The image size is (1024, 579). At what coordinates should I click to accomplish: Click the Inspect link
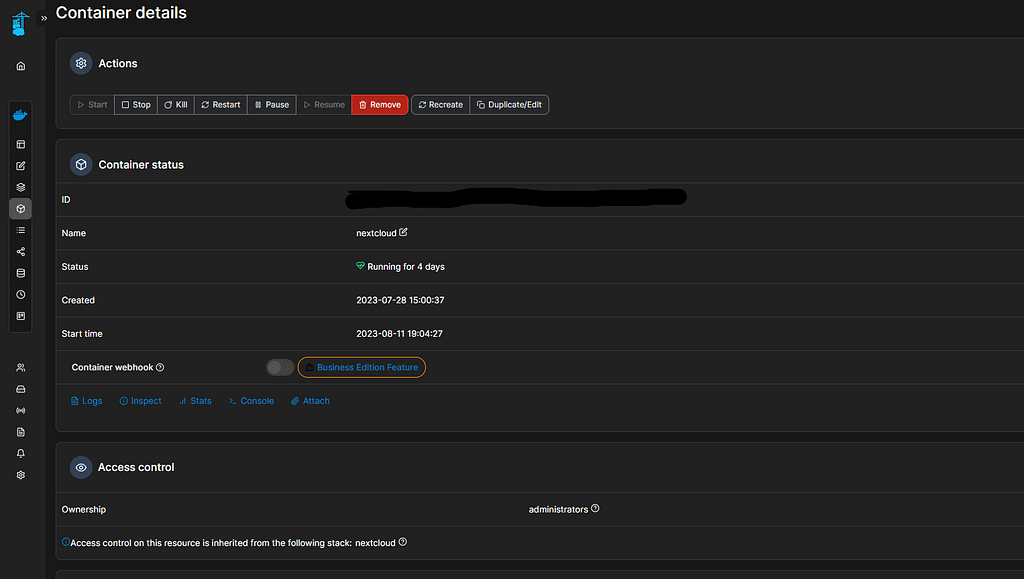[140, 401]
